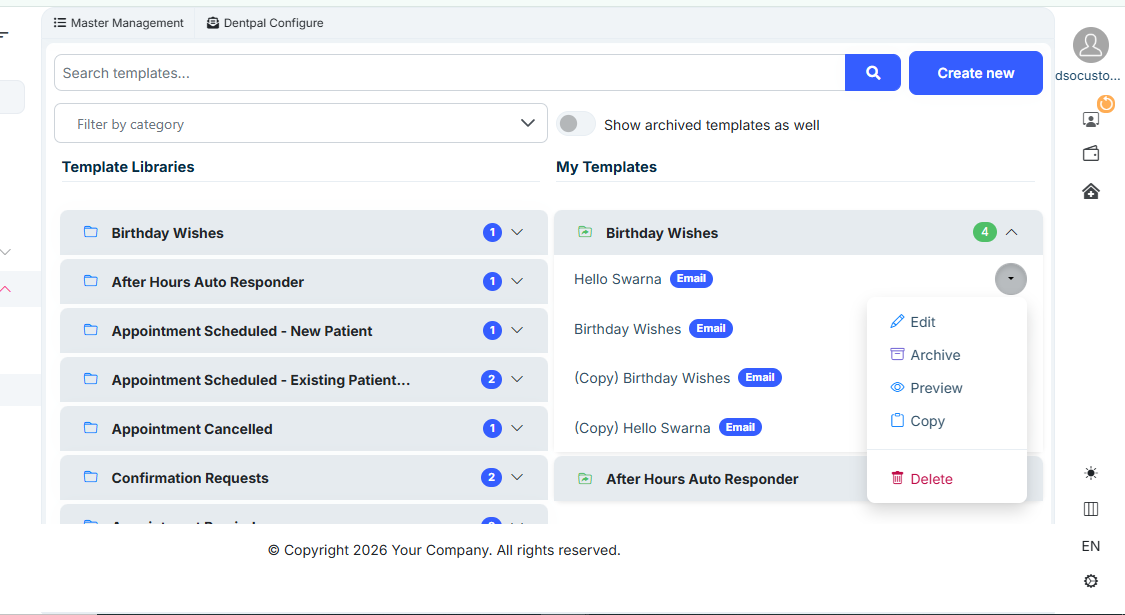Expand Appointment Cancelled library folder

point(517,428)
